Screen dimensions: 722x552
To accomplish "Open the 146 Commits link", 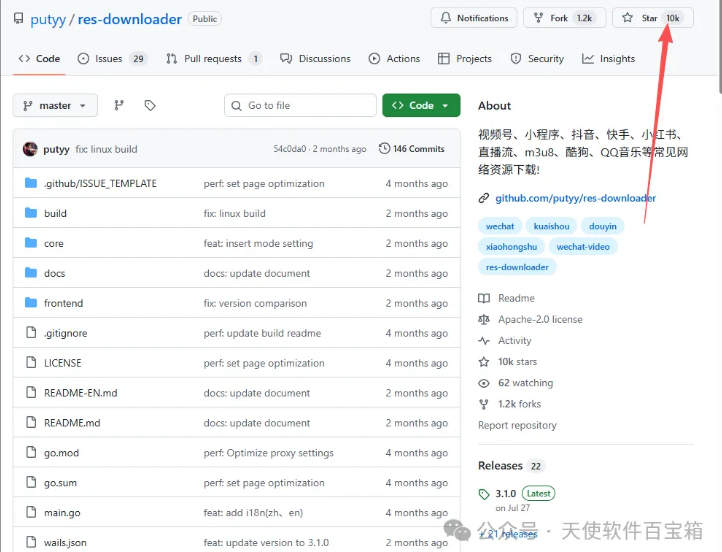I will (412, 149).
